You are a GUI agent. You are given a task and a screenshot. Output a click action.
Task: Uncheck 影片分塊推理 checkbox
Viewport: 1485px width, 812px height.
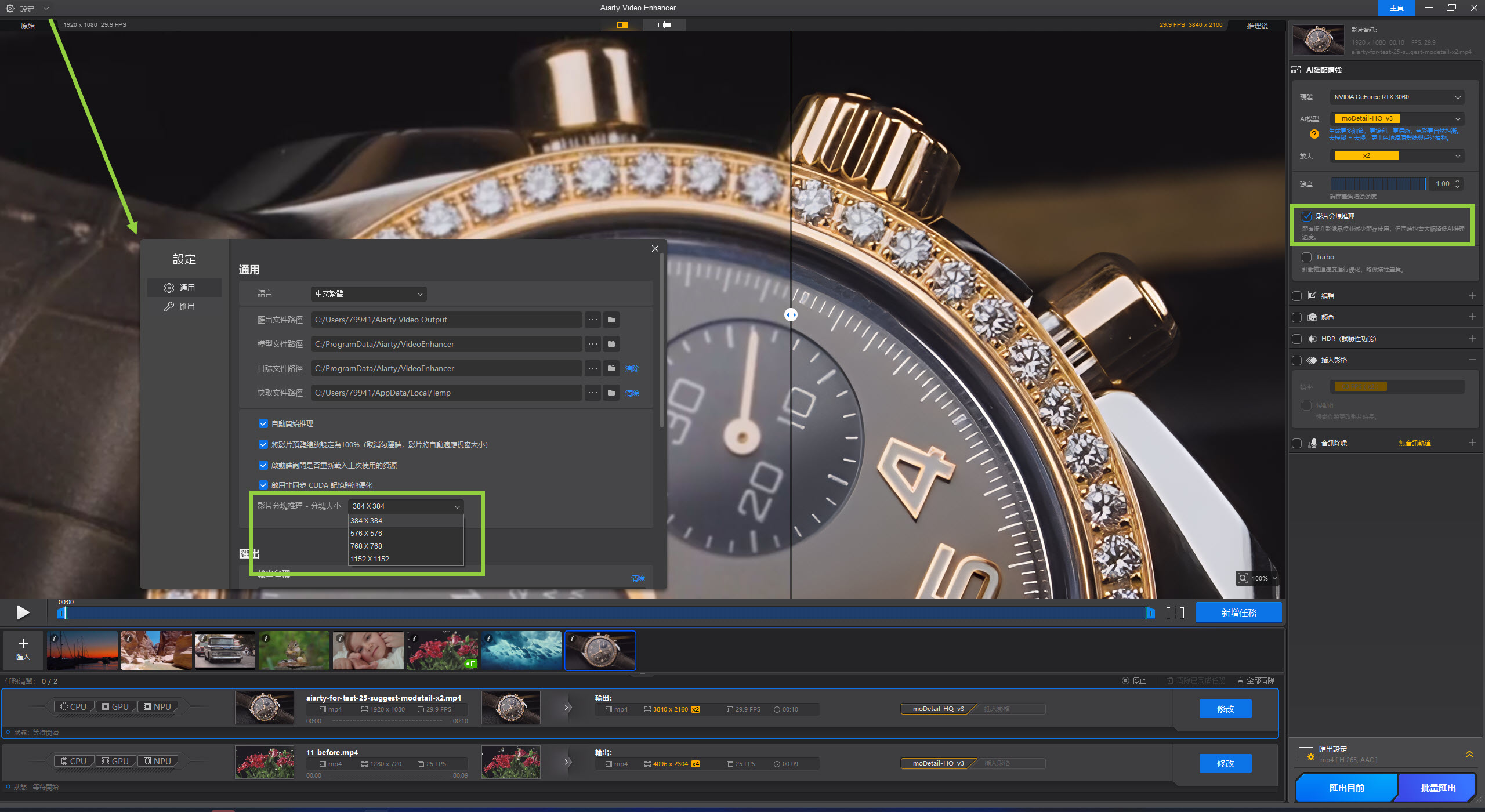(x=1306, y=216)
